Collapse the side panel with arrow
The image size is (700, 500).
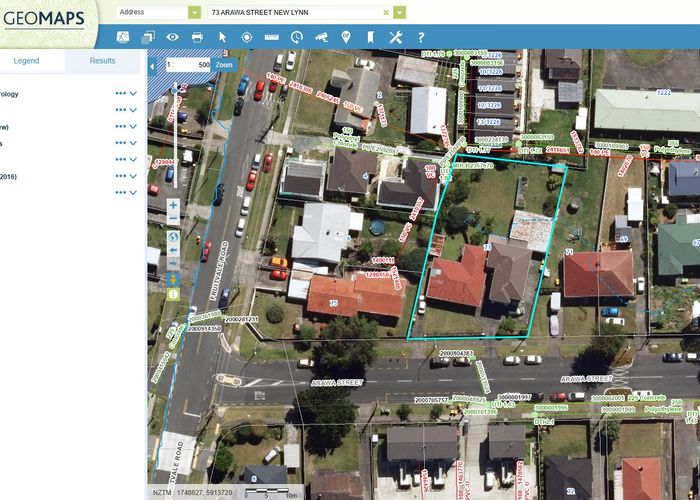[153, 64]
